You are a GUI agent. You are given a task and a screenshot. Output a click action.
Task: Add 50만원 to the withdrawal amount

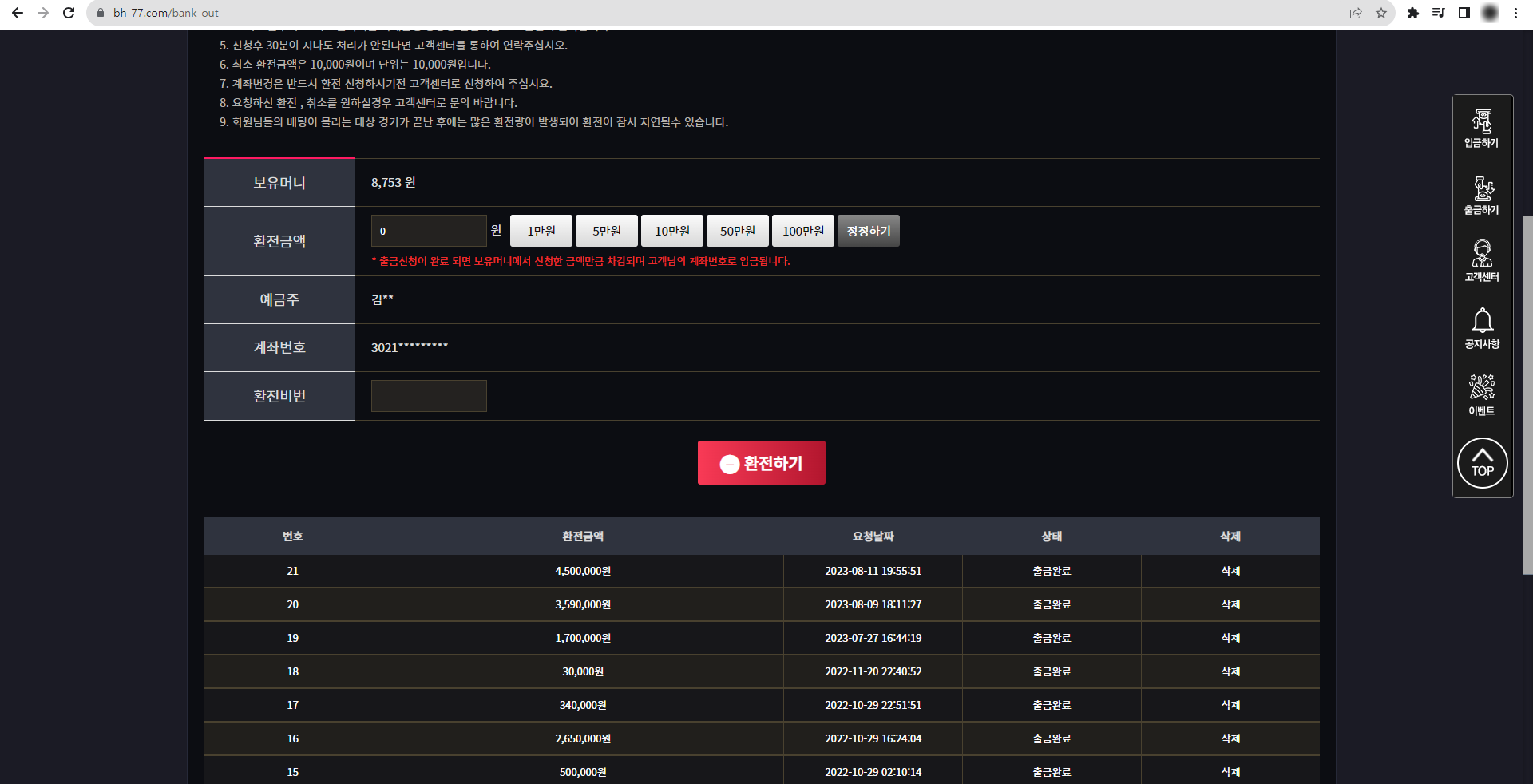(738, 231)
